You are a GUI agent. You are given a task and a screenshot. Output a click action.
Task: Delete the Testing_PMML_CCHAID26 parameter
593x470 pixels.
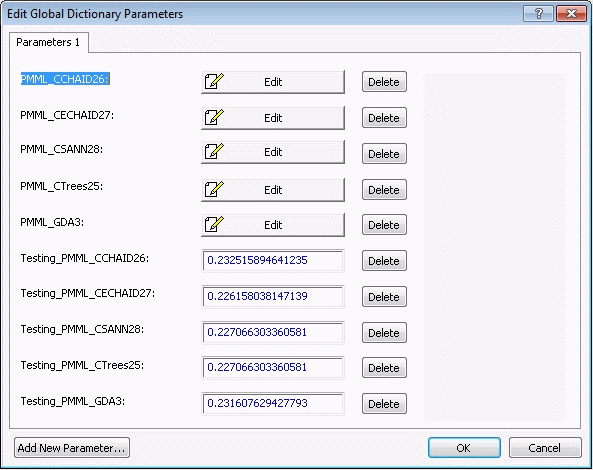[x=384, y=261]
